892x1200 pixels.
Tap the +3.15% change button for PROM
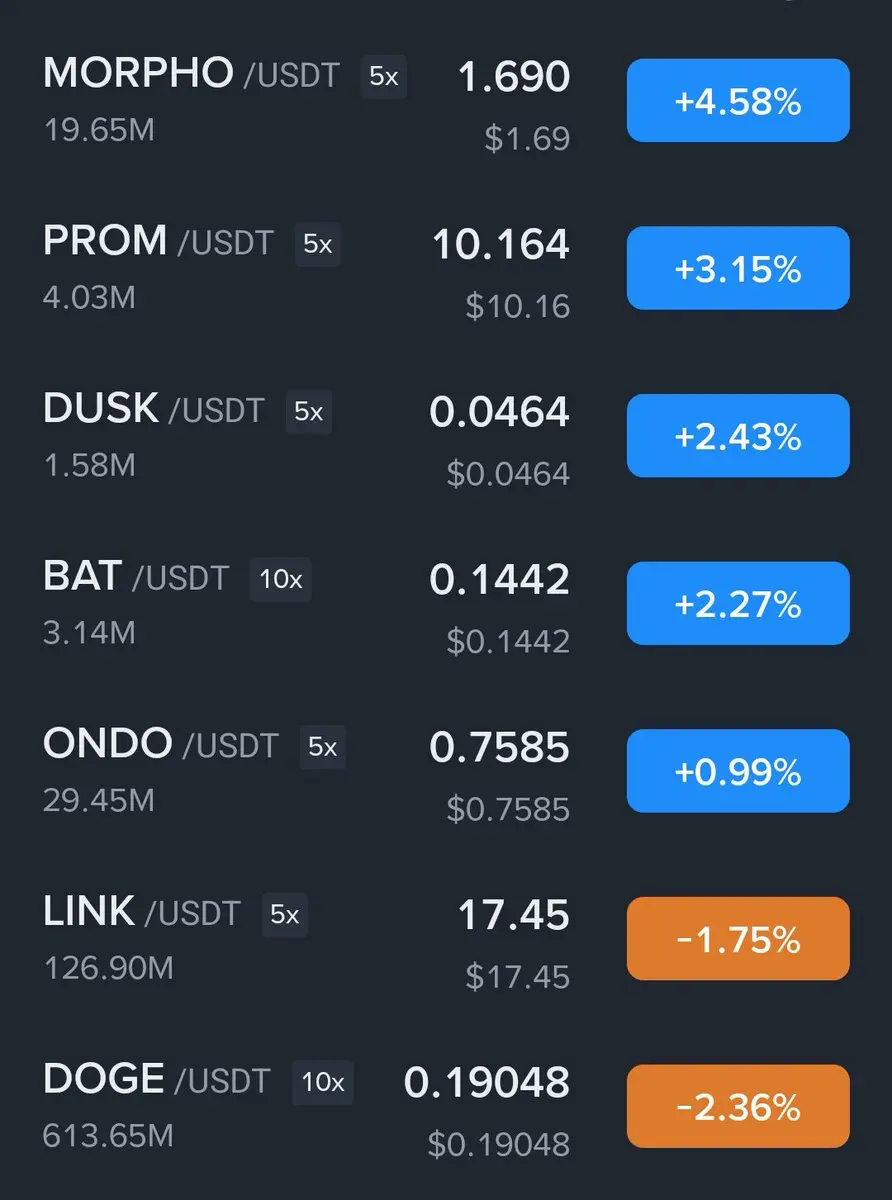738,268
